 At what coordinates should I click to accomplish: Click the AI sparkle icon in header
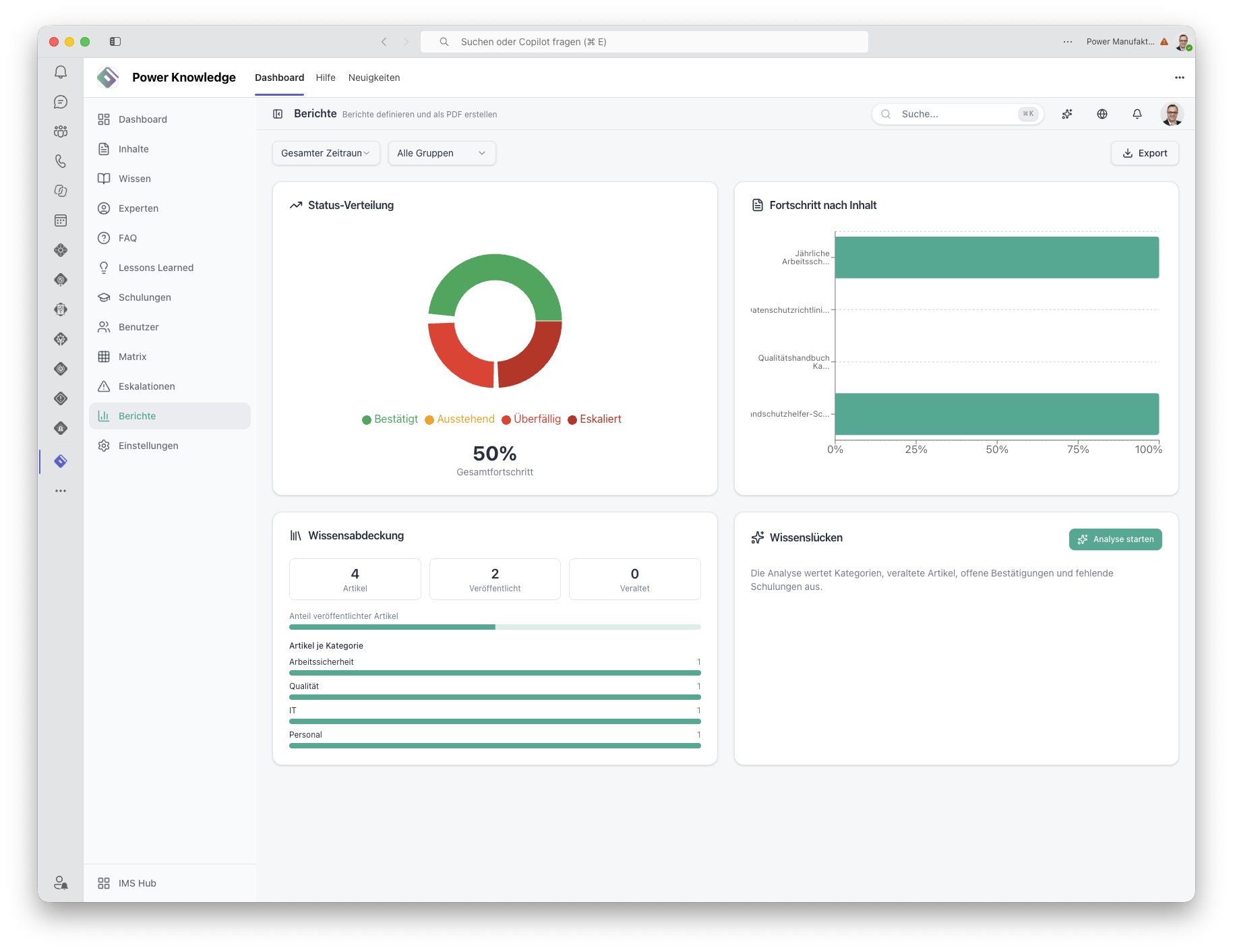[x=1067, y=114]
